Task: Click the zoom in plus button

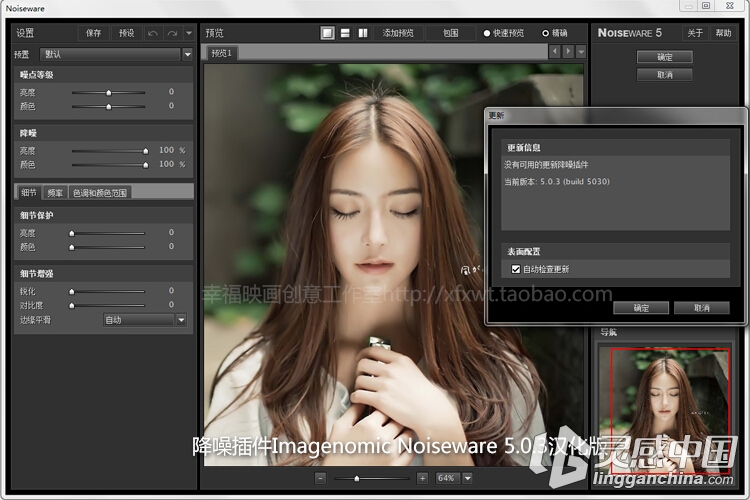Action: (422, 478)
